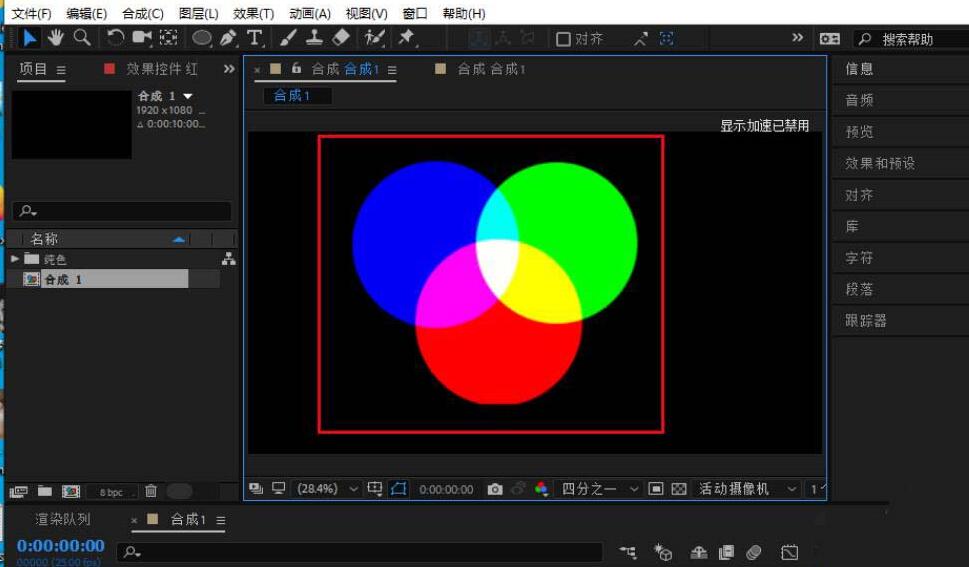Open the 效果和预设 panel
Screen dimensions: 969x567
coord(880,163)
